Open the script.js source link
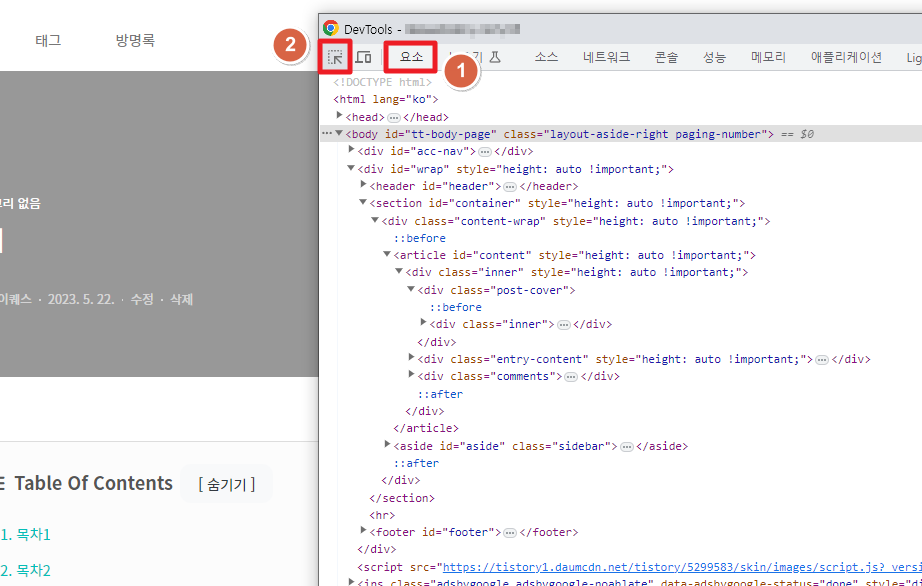 pos(682,567)
